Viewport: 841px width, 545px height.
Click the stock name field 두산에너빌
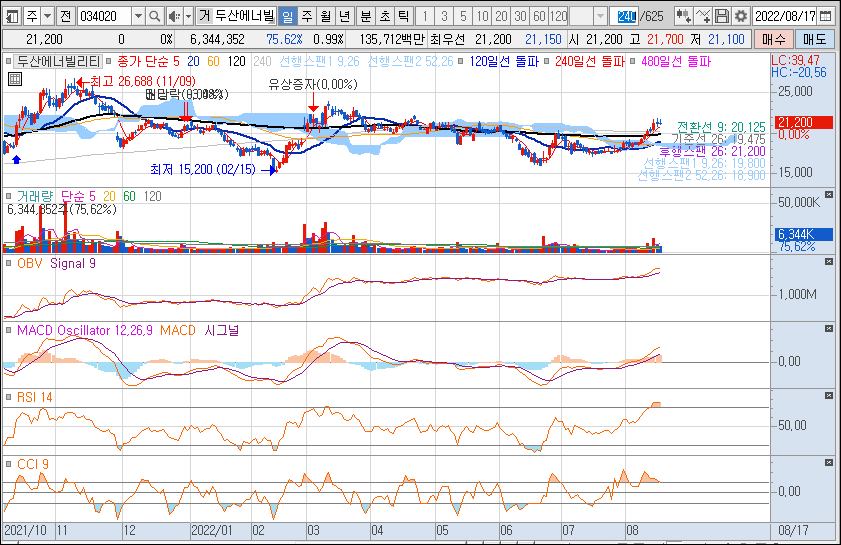coord(245,17)
